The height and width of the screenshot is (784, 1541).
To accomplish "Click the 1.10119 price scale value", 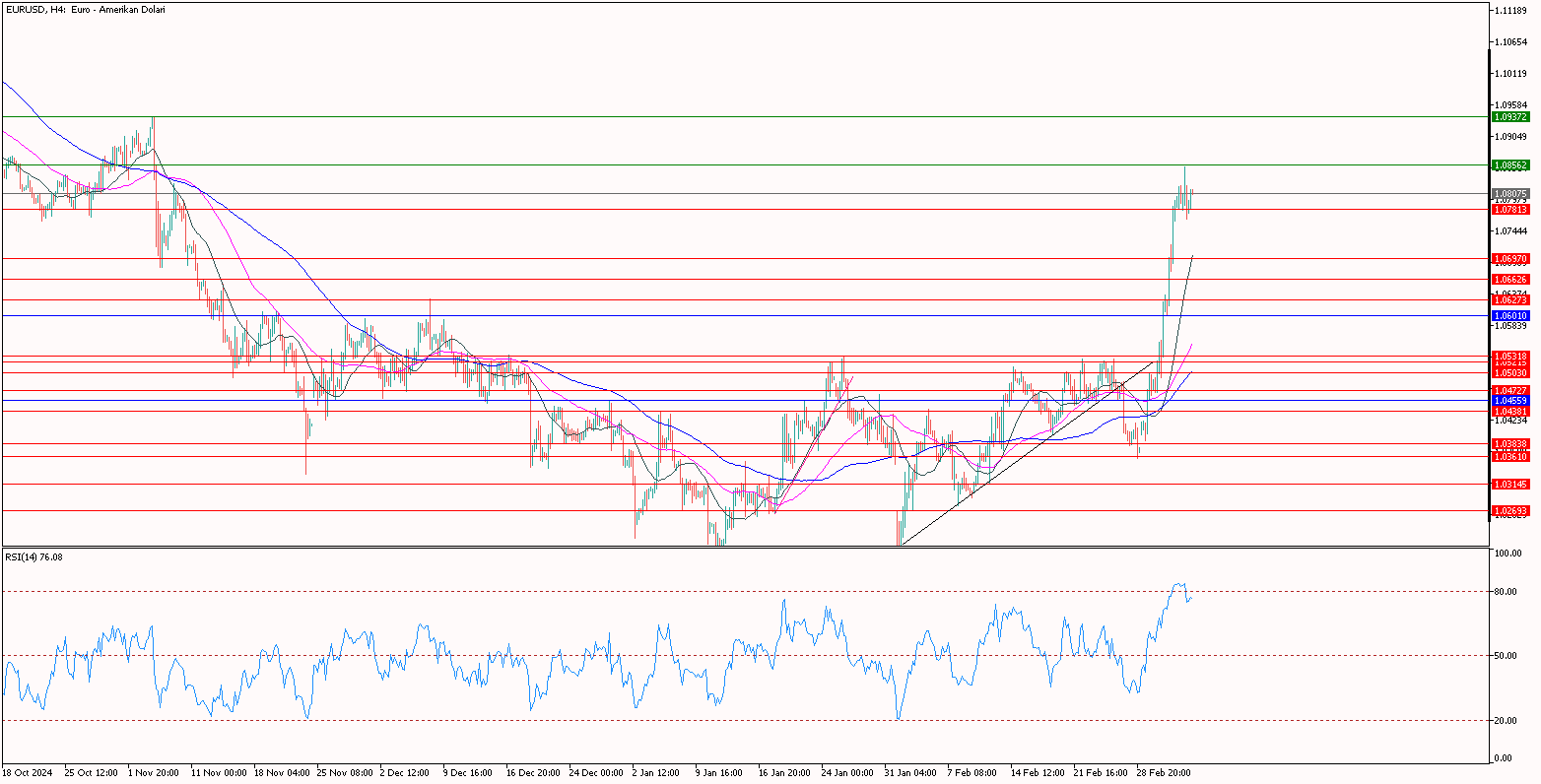I will [1510, 73].
